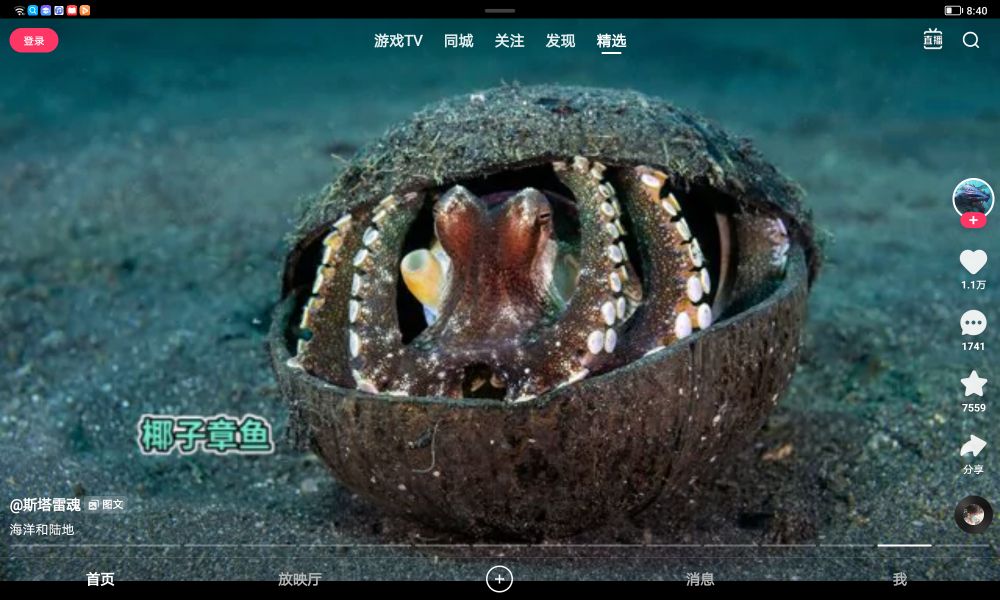Jump to the highlighted photo progress segment
1000x600 pixels.
pos(904,545)
